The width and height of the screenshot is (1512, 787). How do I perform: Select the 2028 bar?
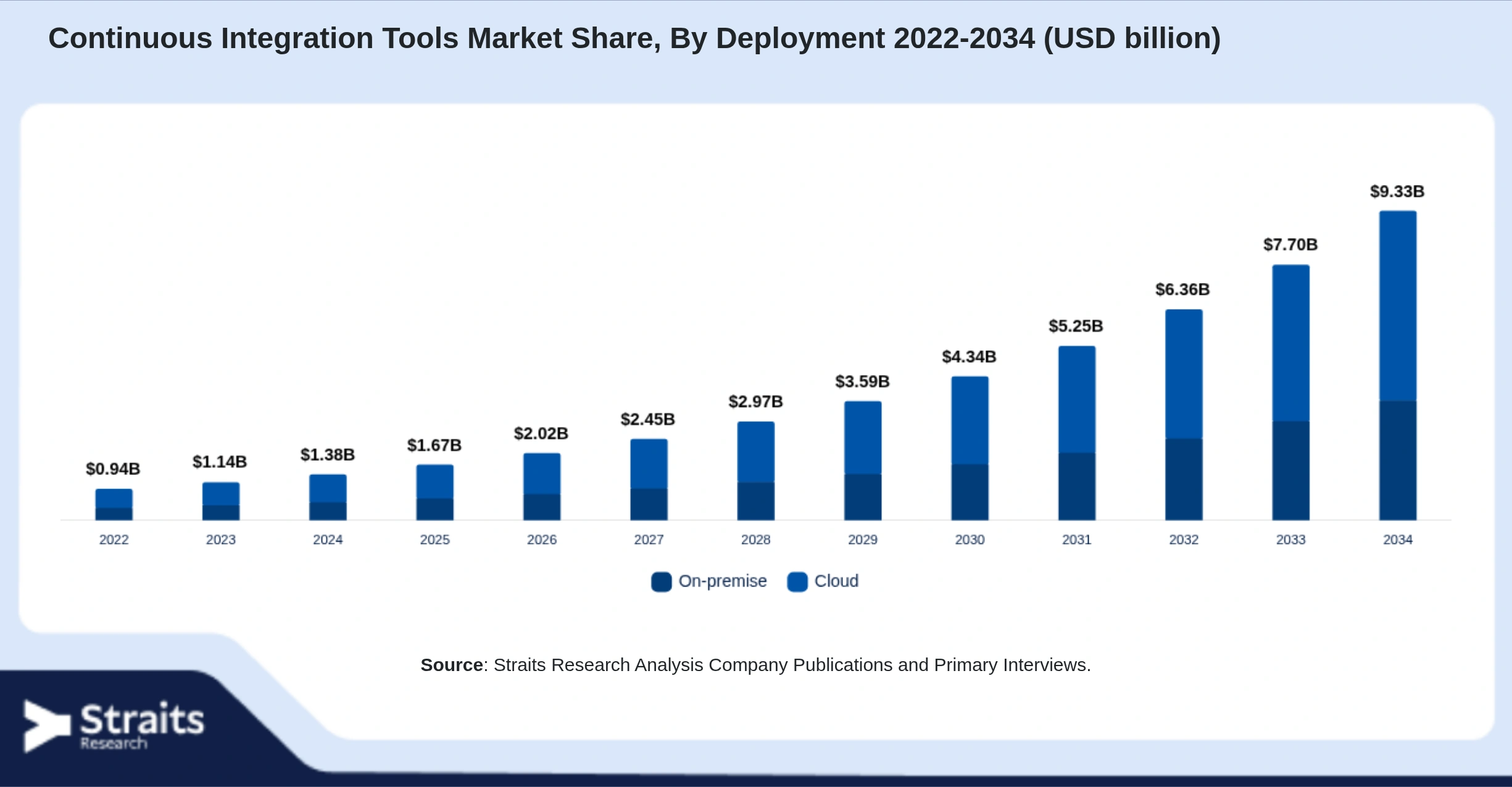[755, 471]
